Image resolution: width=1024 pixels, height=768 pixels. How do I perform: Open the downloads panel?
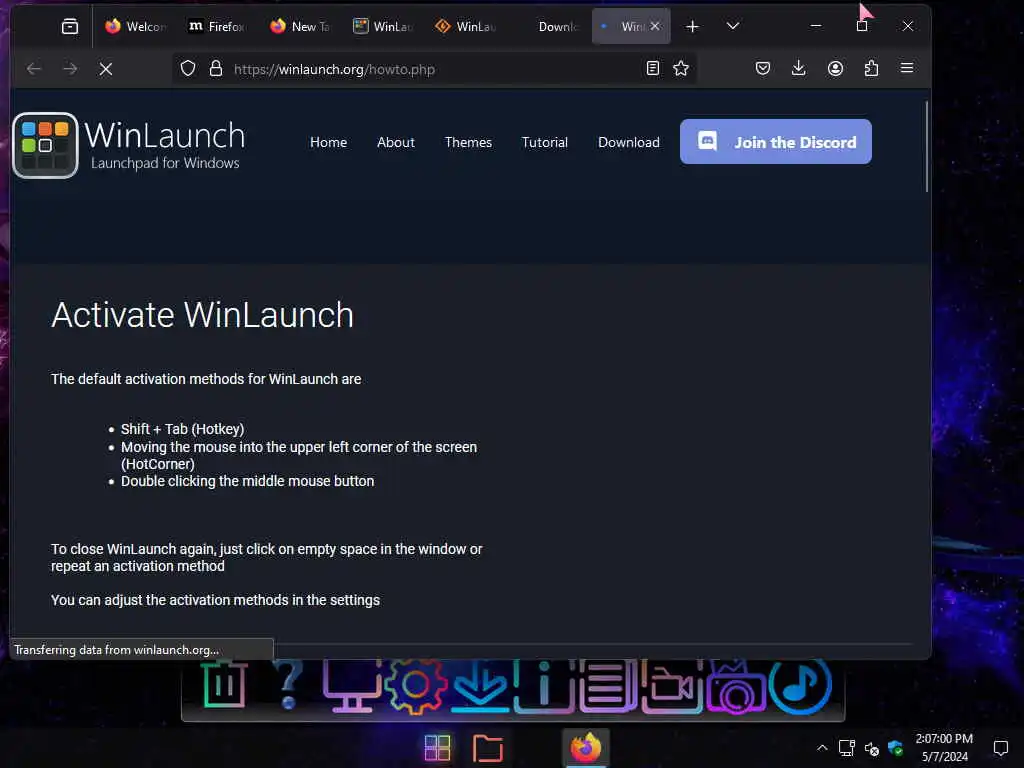(799, 69)
